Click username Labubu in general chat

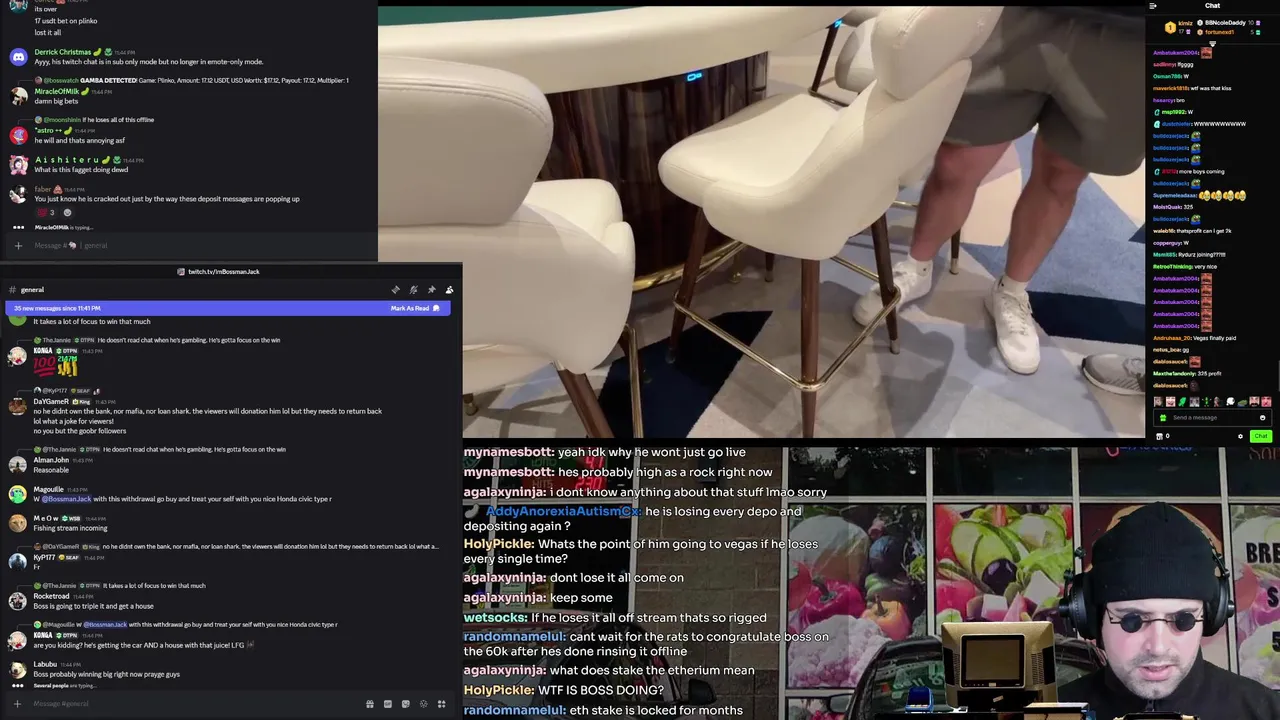(x=45, y=664)
